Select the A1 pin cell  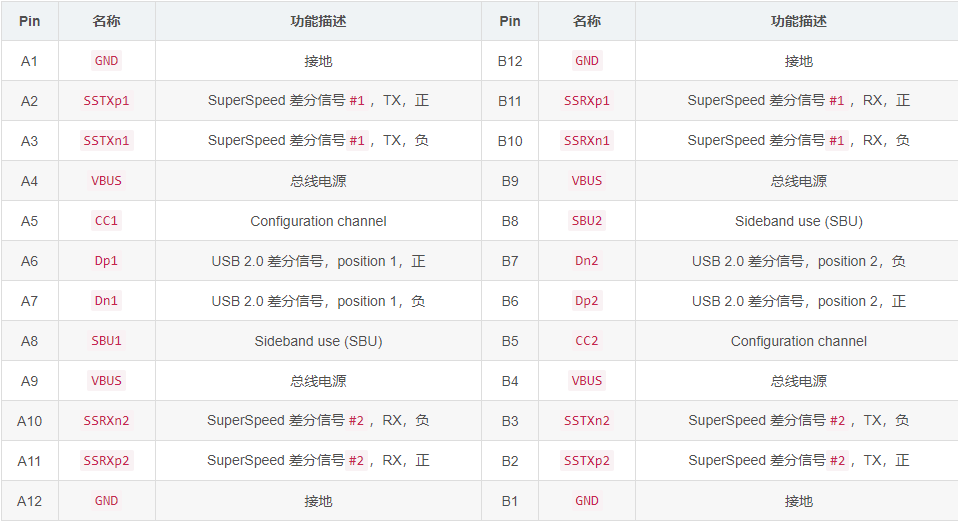click(29, 61)
